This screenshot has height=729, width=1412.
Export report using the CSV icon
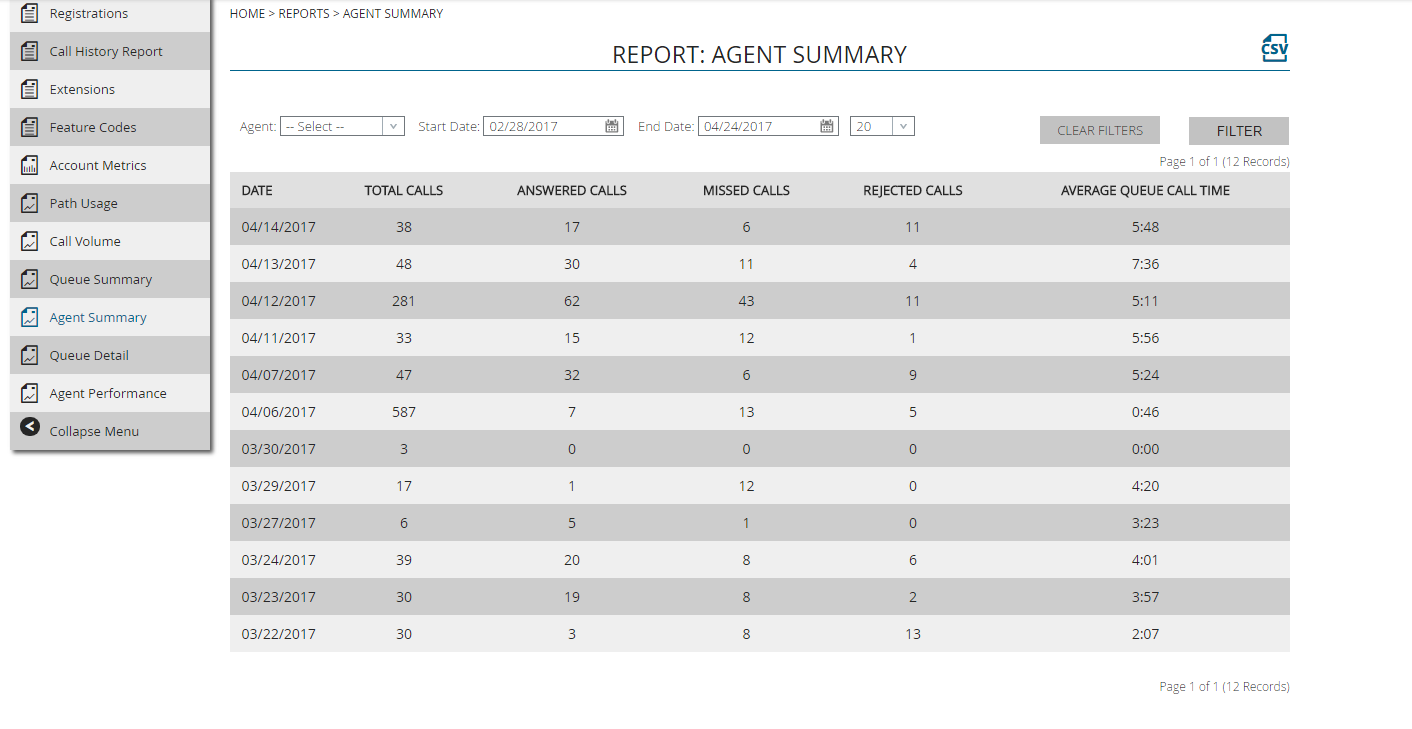(1275, 48)
